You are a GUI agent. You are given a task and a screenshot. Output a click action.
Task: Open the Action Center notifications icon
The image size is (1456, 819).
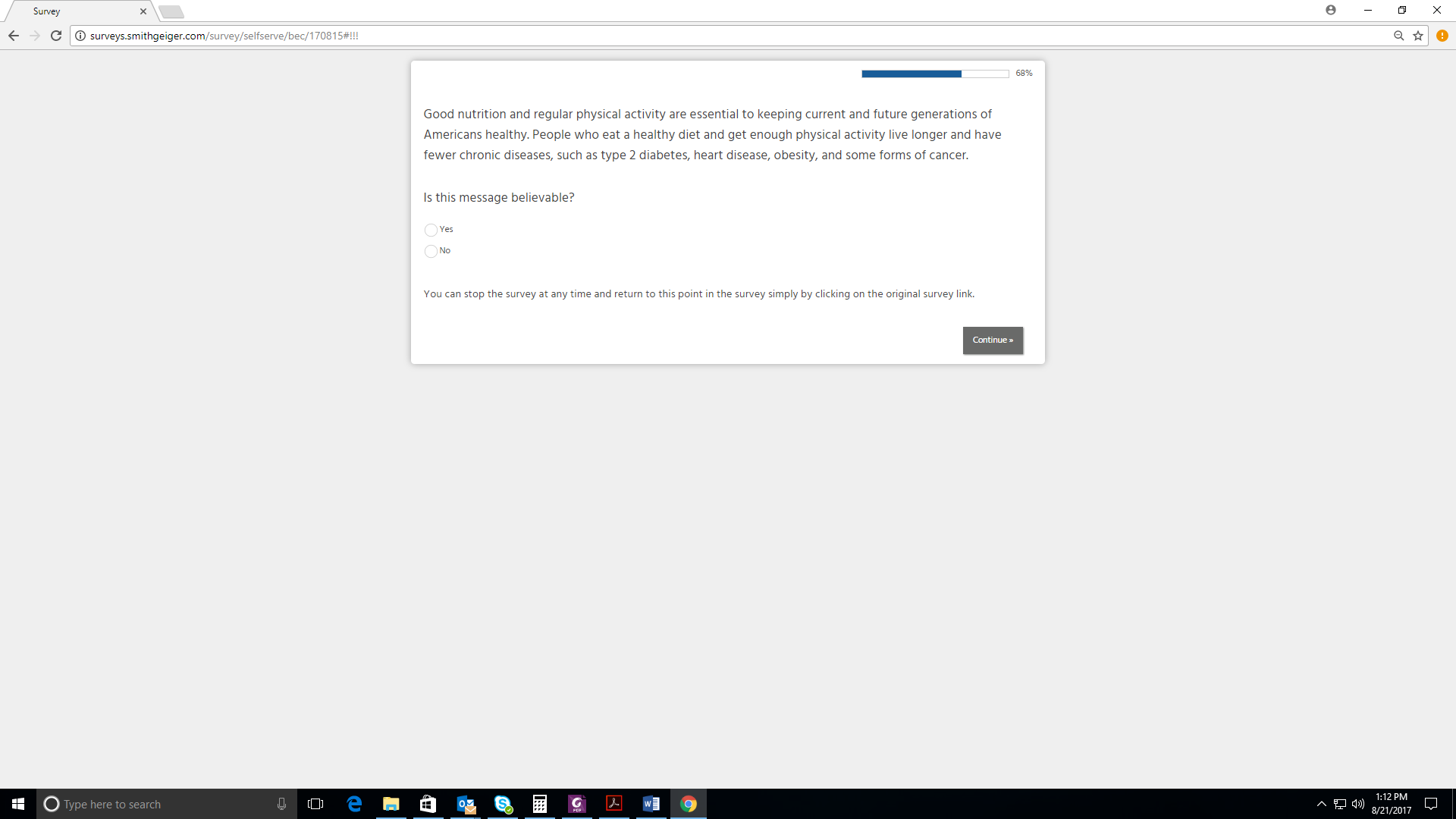click(x=1431, y=804)
